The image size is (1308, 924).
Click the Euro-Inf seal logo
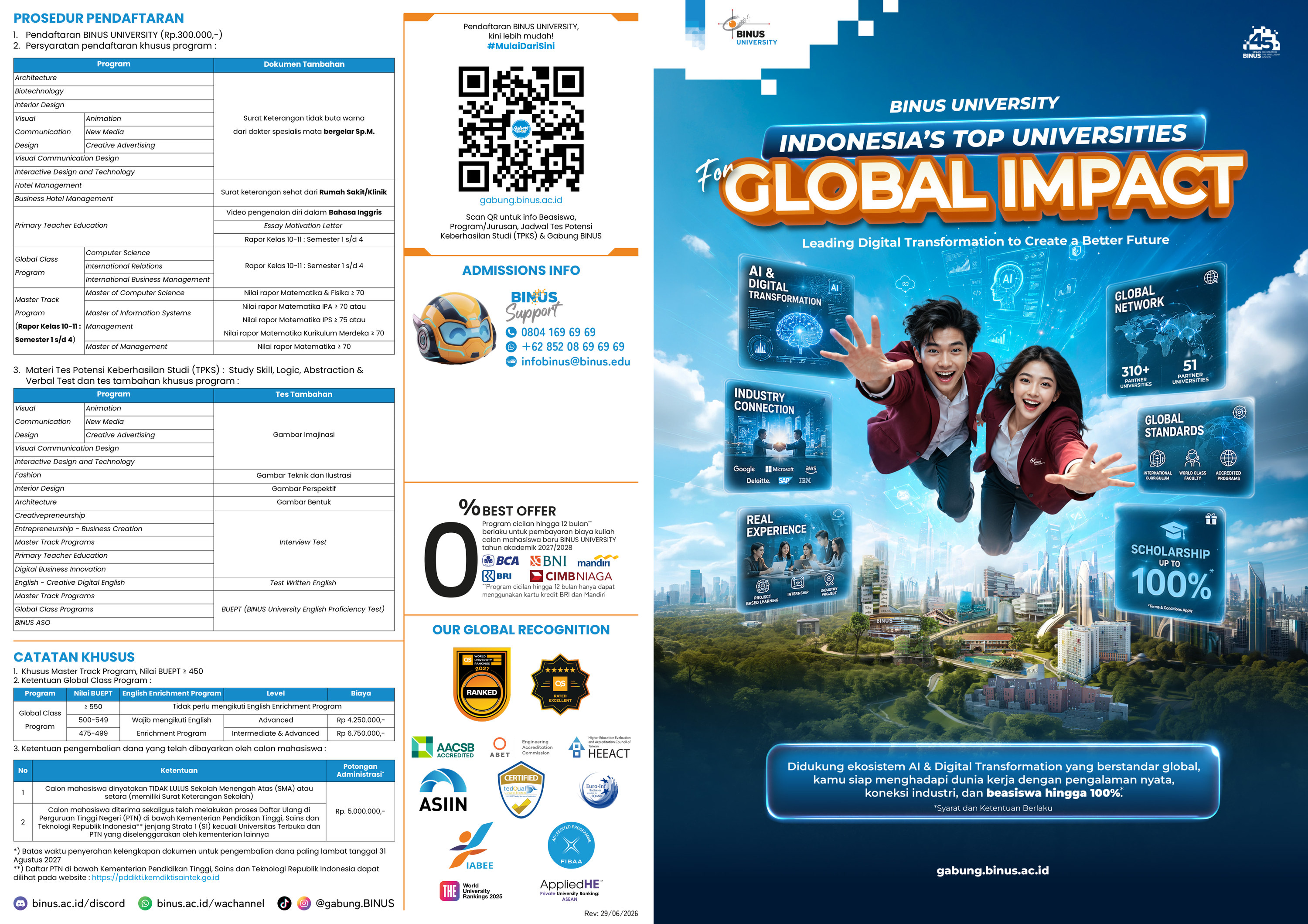(599, 791)
